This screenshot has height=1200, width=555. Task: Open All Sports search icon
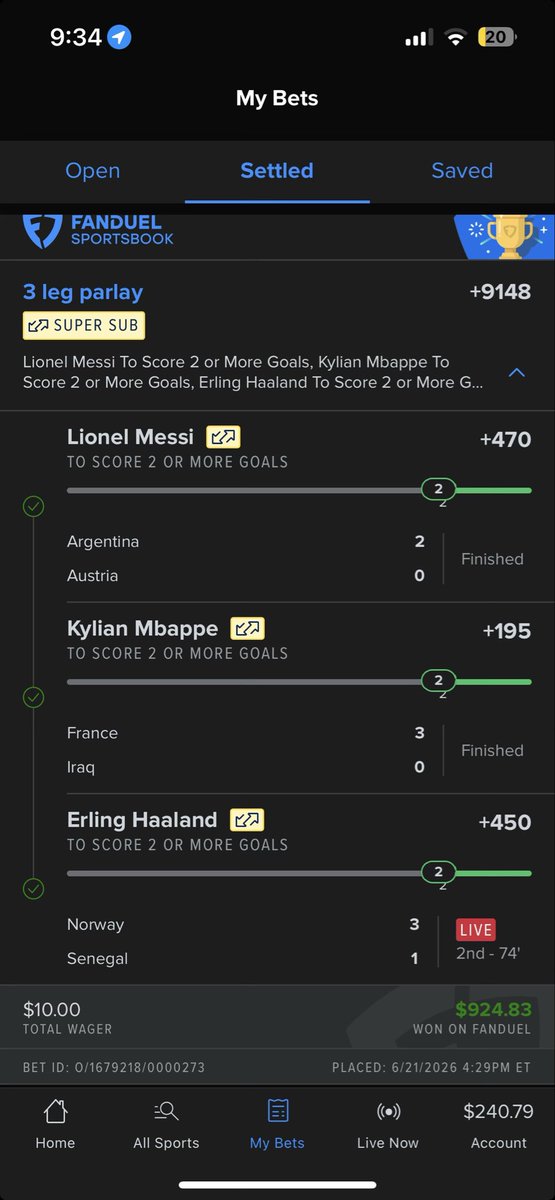coord(166,1111)
